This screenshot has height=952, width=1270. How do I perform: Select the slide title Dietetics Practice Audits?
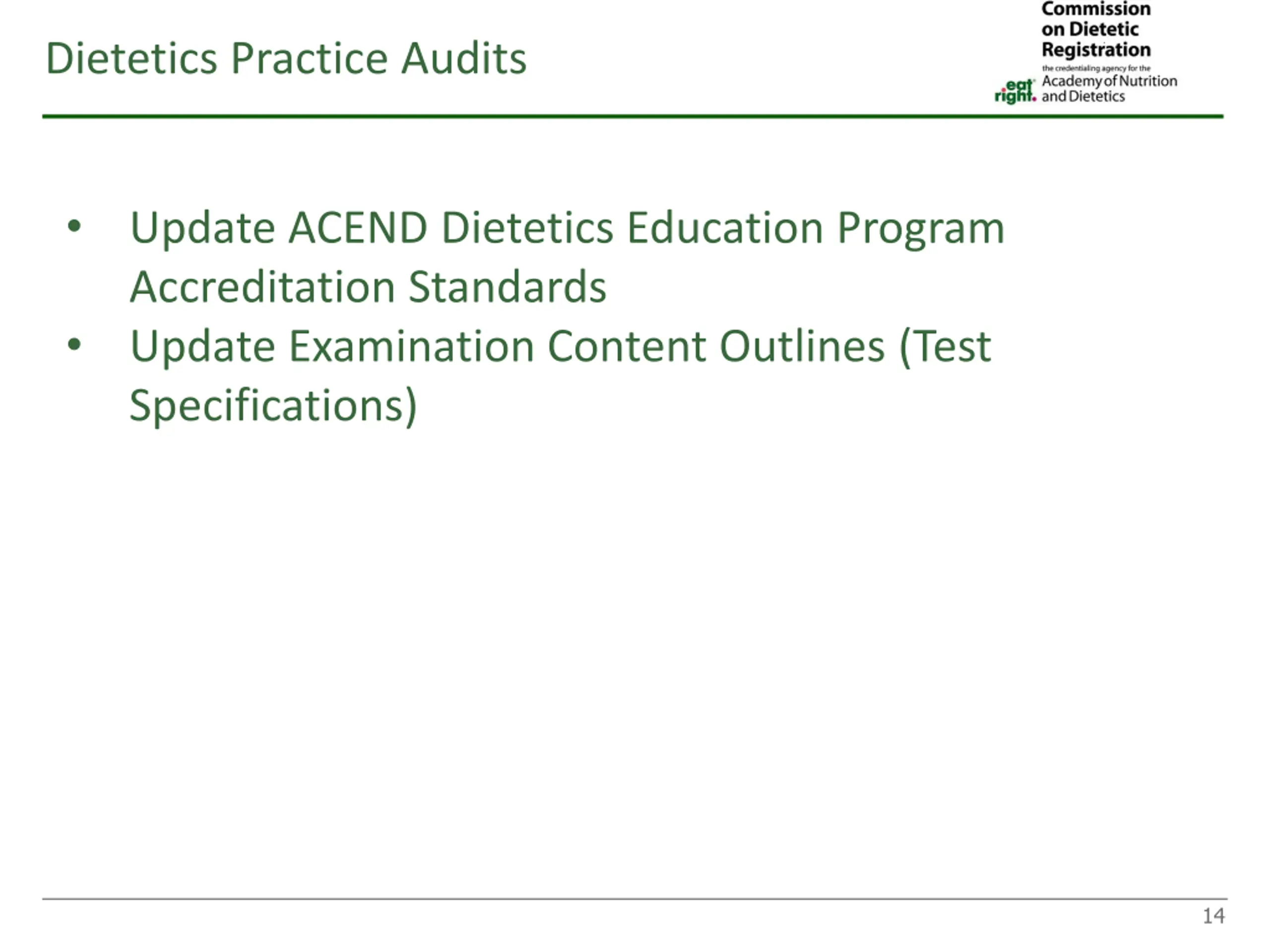(286, 59)
